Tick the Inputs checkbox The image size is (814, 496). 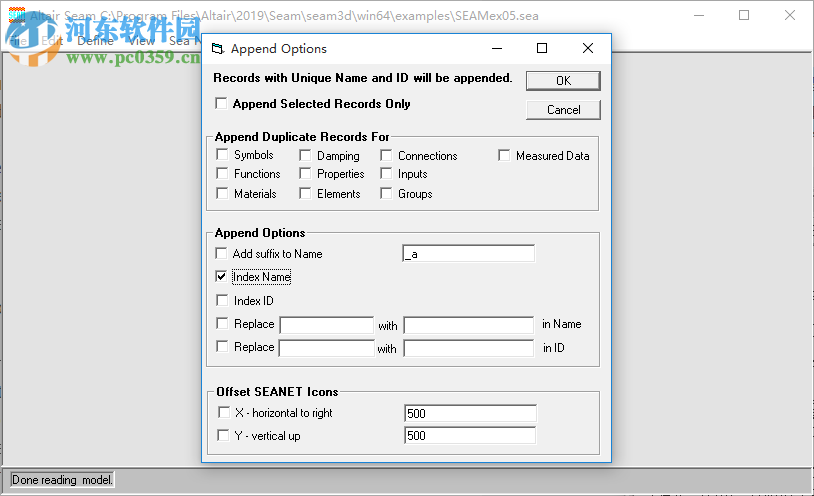coord(386,173)
